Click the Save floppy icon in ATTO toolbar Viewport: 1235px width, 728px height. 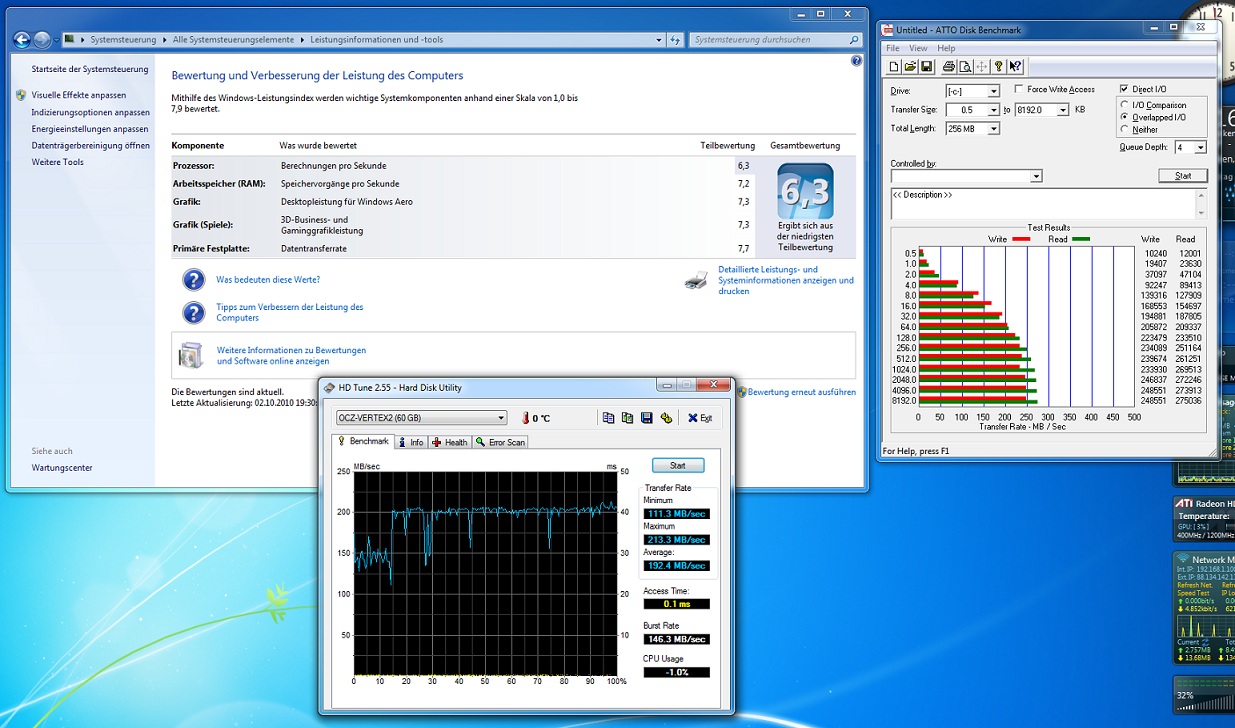point(927,67)
